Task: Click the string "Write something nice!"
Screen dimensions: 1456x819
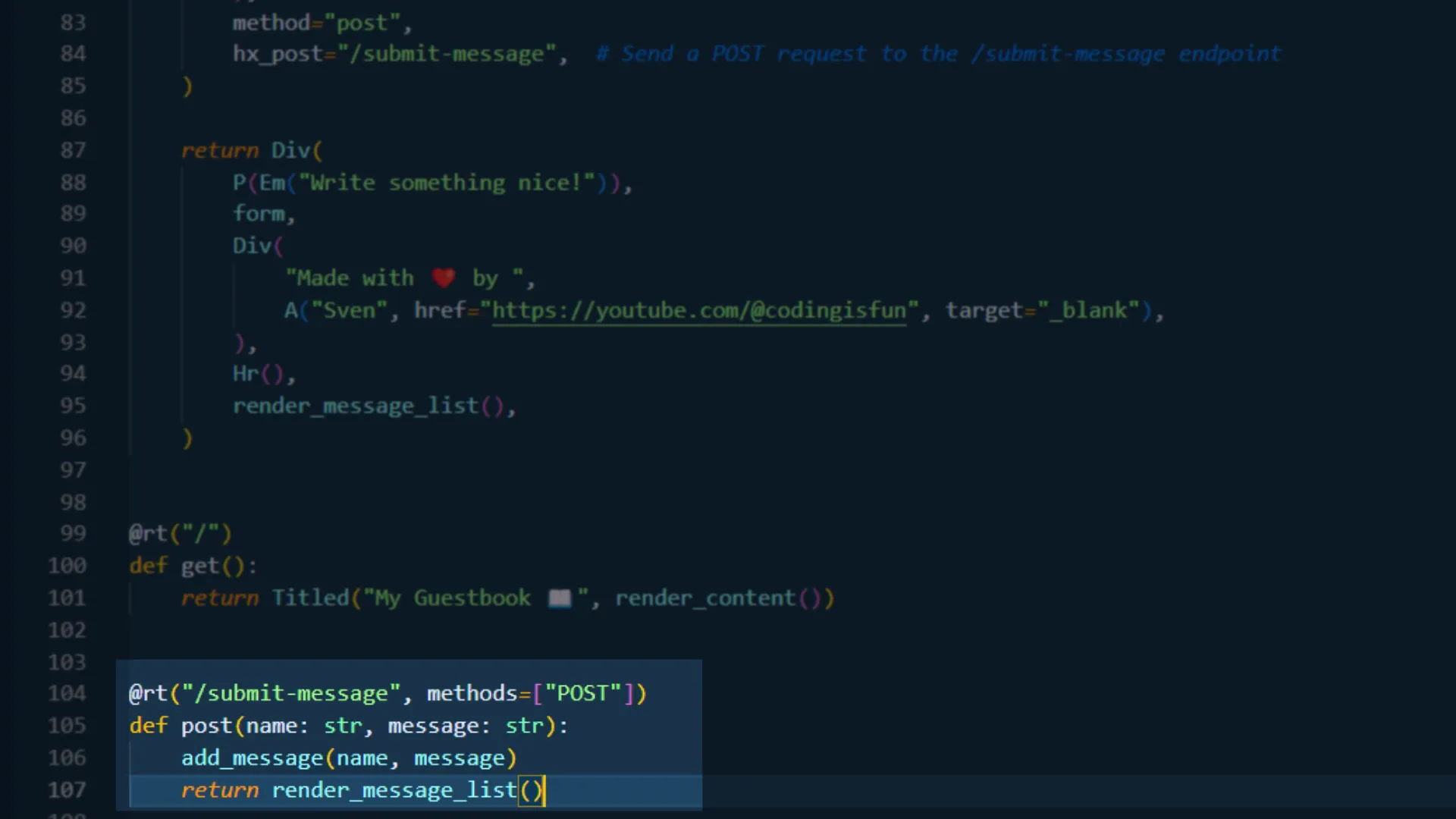Action: tap(447, 183)
